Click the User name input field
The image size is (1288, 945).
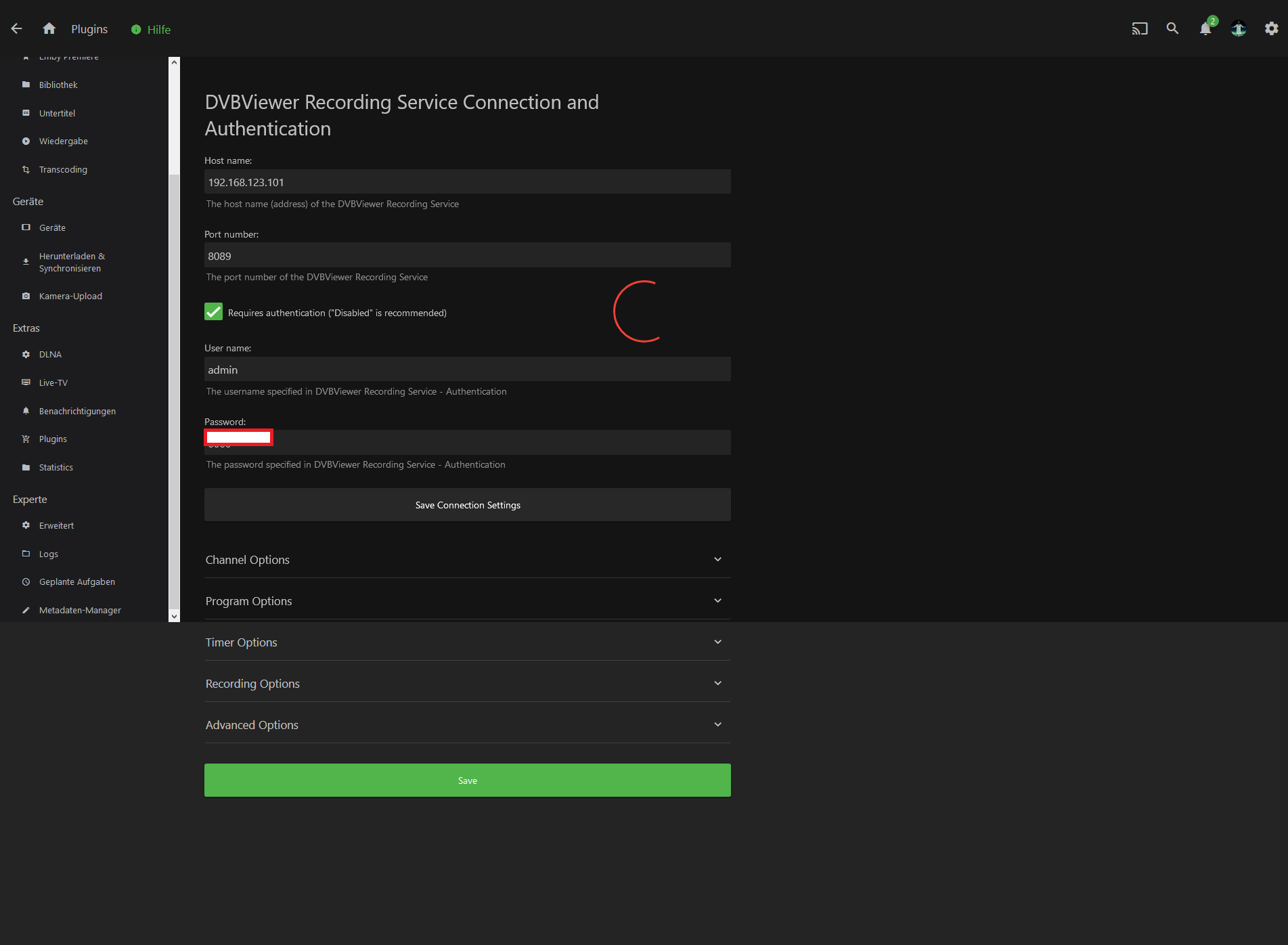467,369
